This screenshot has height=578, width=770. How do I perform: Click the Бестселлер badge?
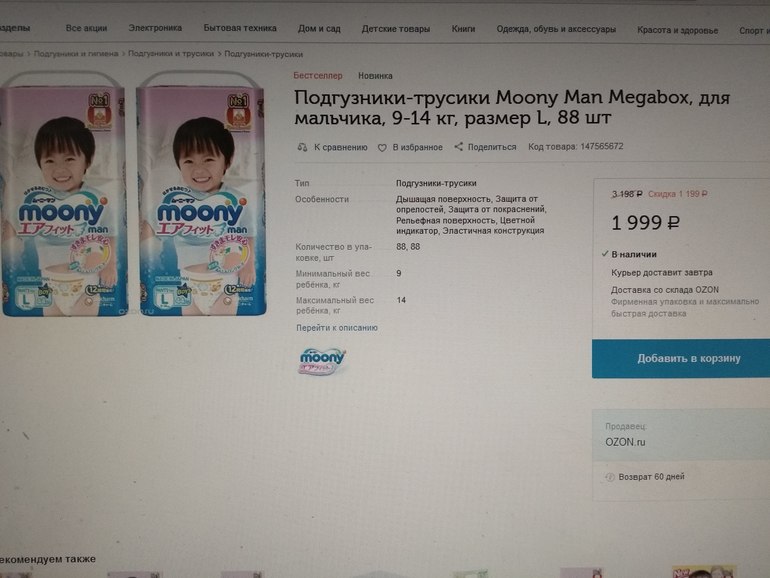click(317, 76)
